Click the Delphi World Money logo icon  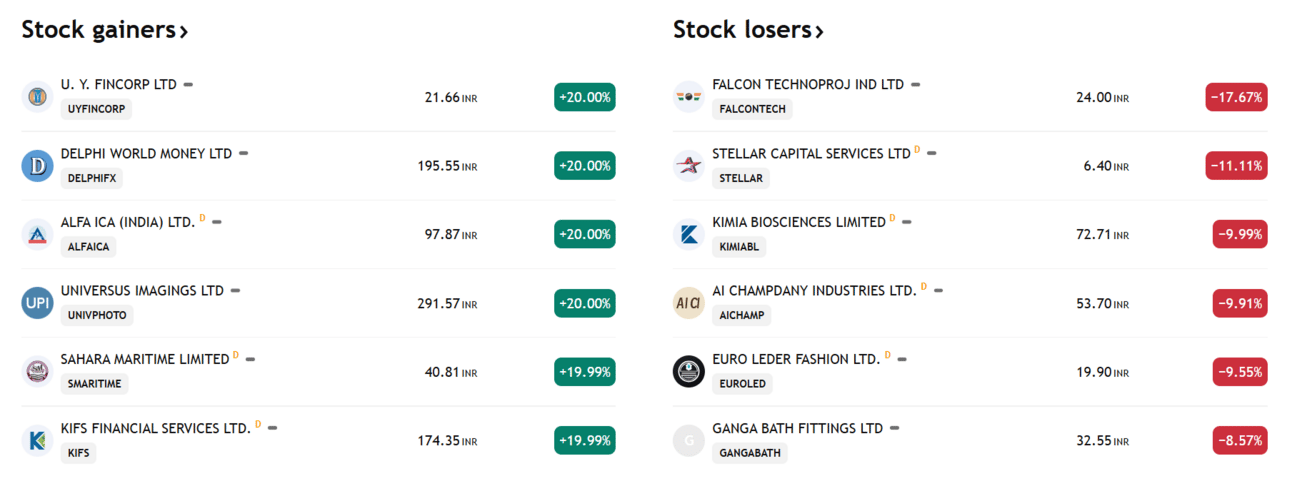tap(37, 166)
